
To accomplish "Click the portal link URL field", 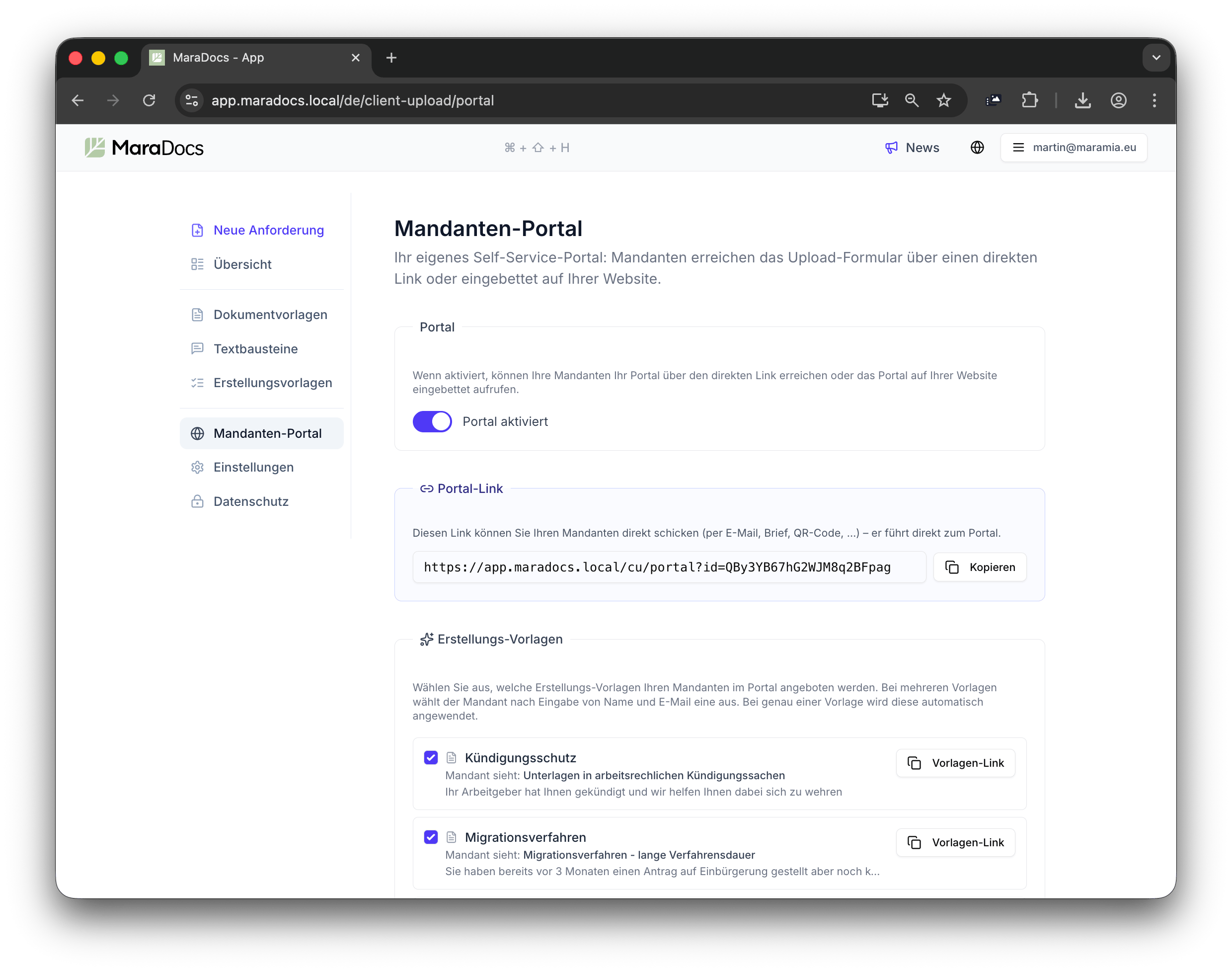I will (669, 567).
